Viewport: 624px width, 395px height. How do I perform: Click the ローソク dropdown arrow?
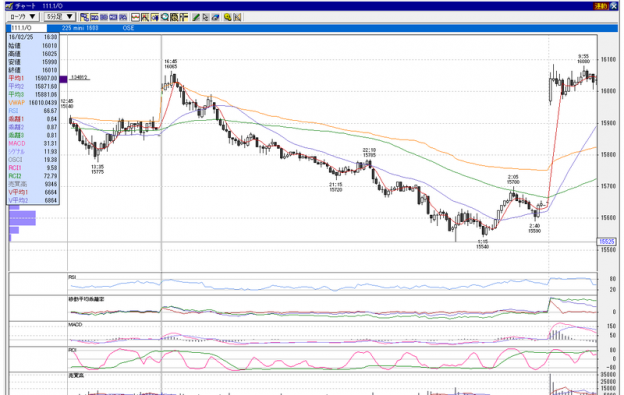point(33,17)
